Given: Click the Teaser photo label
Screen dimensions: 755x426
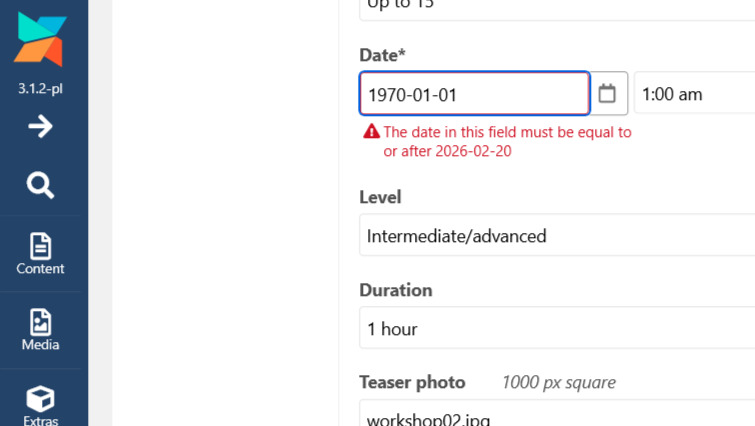Looking at the screenshot, I should coord(412,382).
